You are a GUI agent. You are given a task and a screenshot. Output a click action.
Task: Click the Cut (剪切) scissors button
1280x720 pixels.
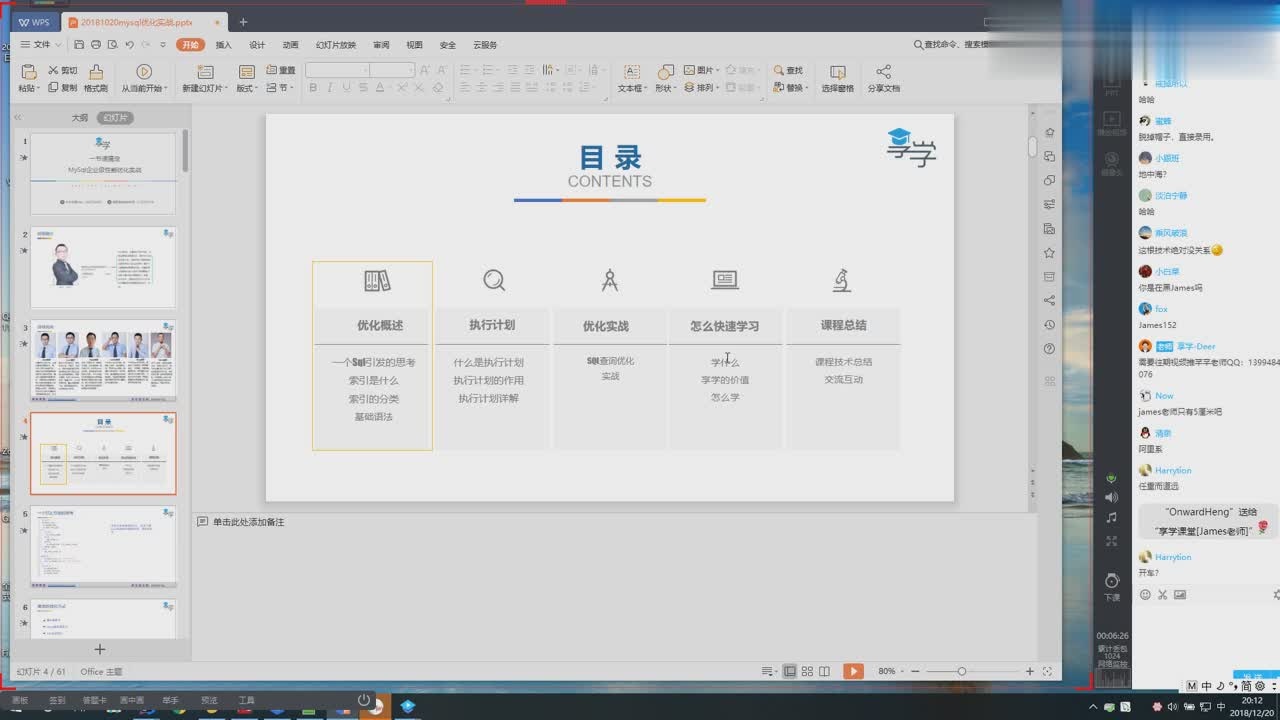(x=62, y=71)
